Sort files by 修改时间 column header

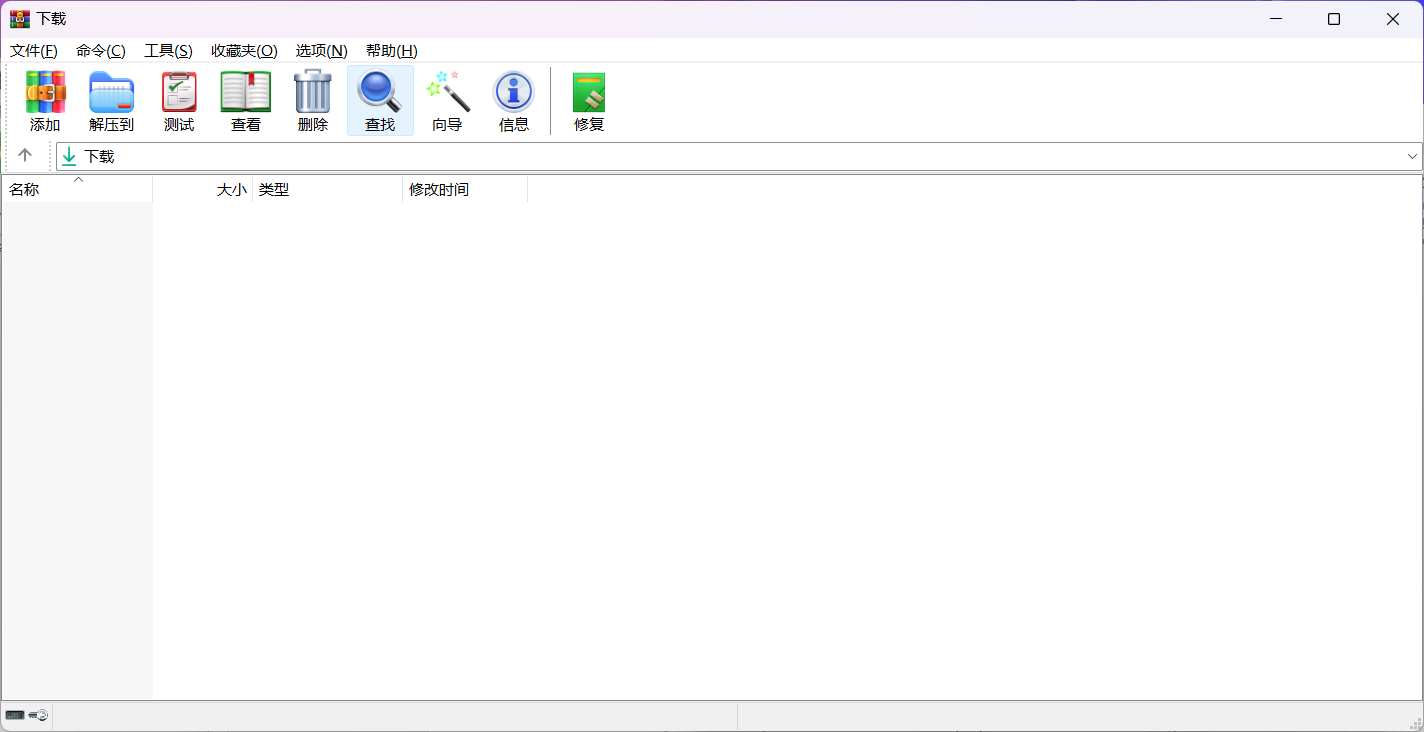439,190
